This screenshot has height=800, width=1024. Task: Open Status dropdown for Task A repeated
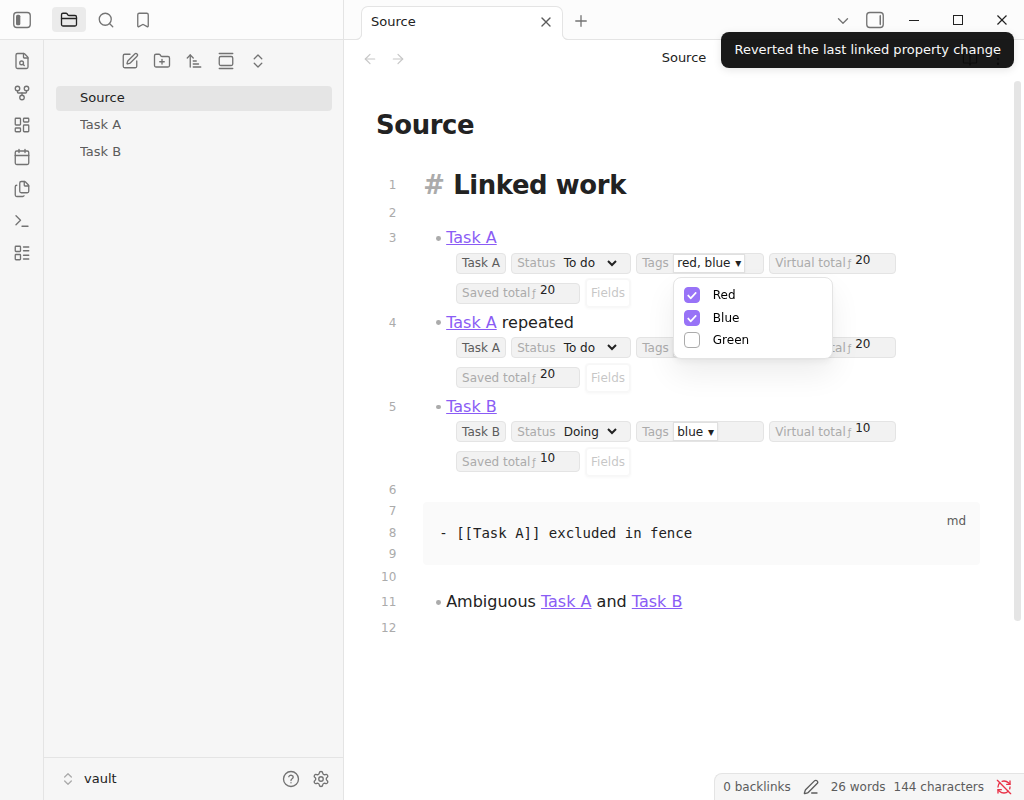(x=591, y=347)
